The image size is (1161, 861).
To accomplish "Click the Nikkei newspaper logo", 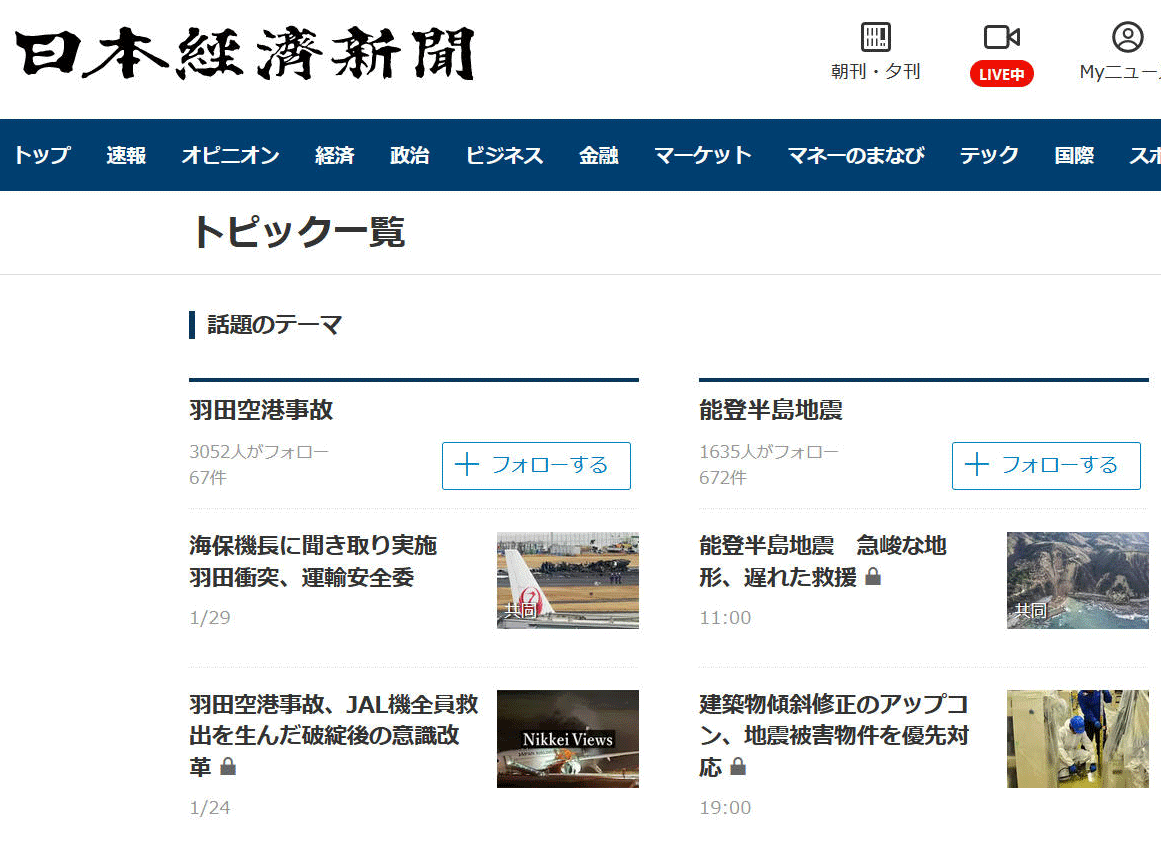I will [x=245, y=54].
